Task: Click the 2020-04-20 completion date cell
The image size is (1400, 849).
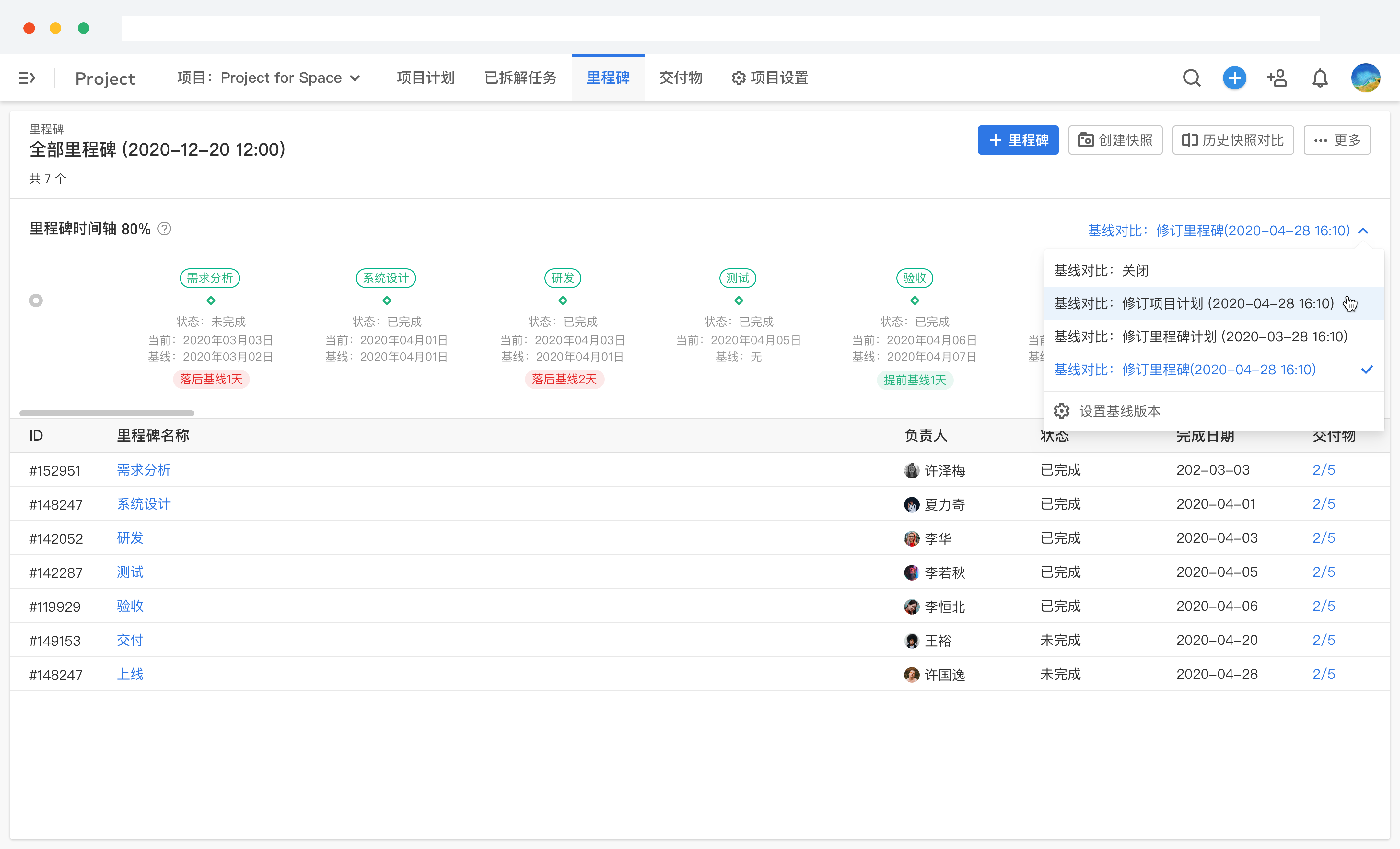Action: [x=1217, y=640]
